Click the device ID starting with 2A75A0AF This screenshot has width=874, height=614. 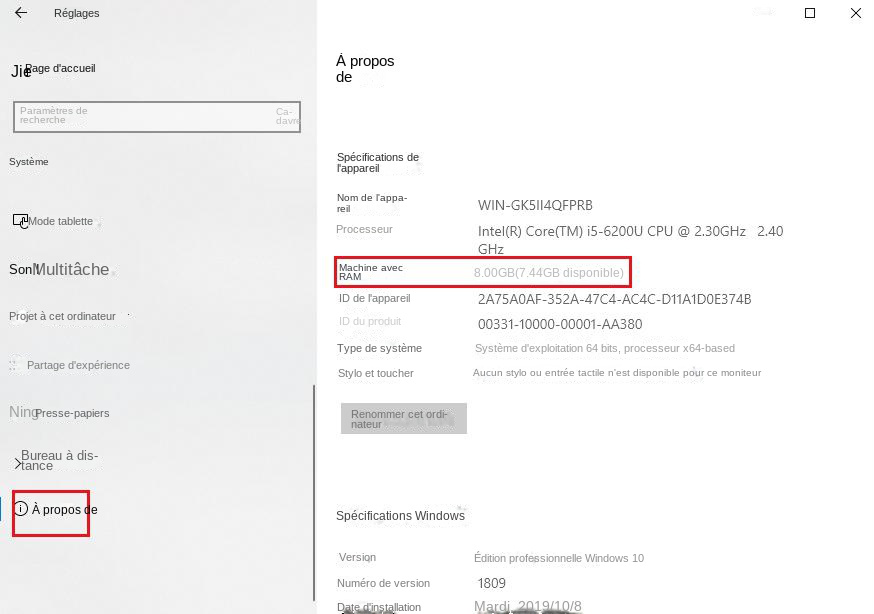(614, 299)
